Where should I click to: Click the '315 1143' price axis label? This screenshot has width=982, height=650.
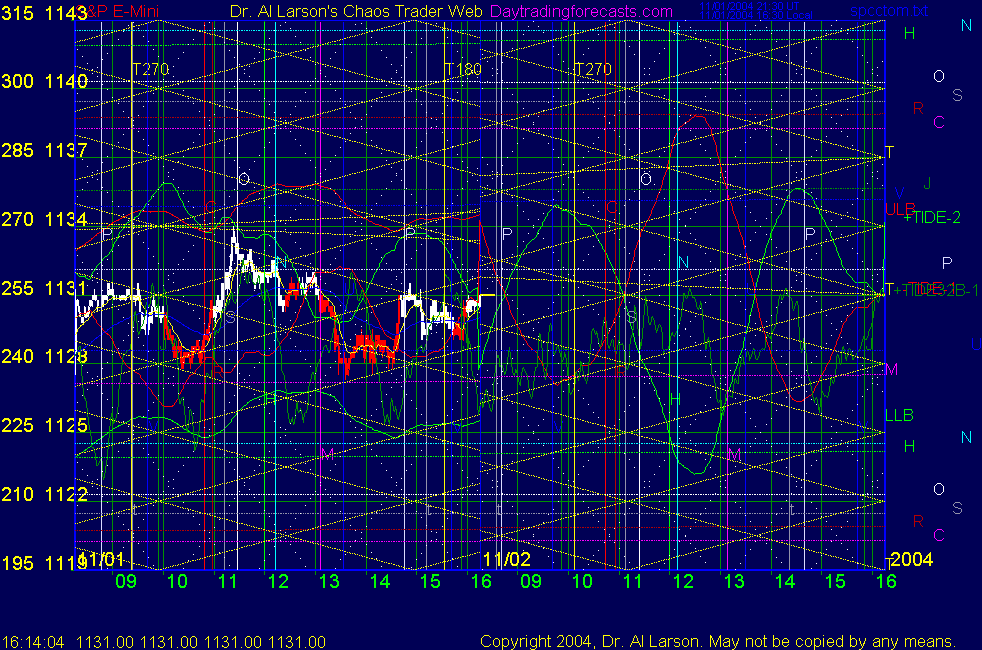pos(44,13)
